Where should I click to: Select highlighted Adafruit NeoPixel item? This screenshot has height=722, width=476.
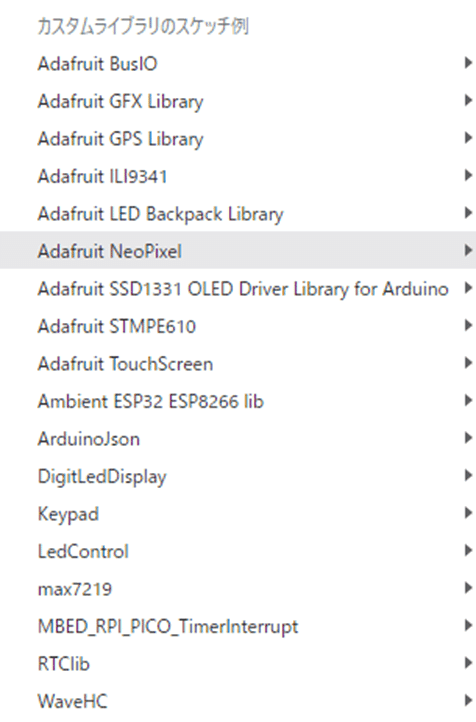238,251
